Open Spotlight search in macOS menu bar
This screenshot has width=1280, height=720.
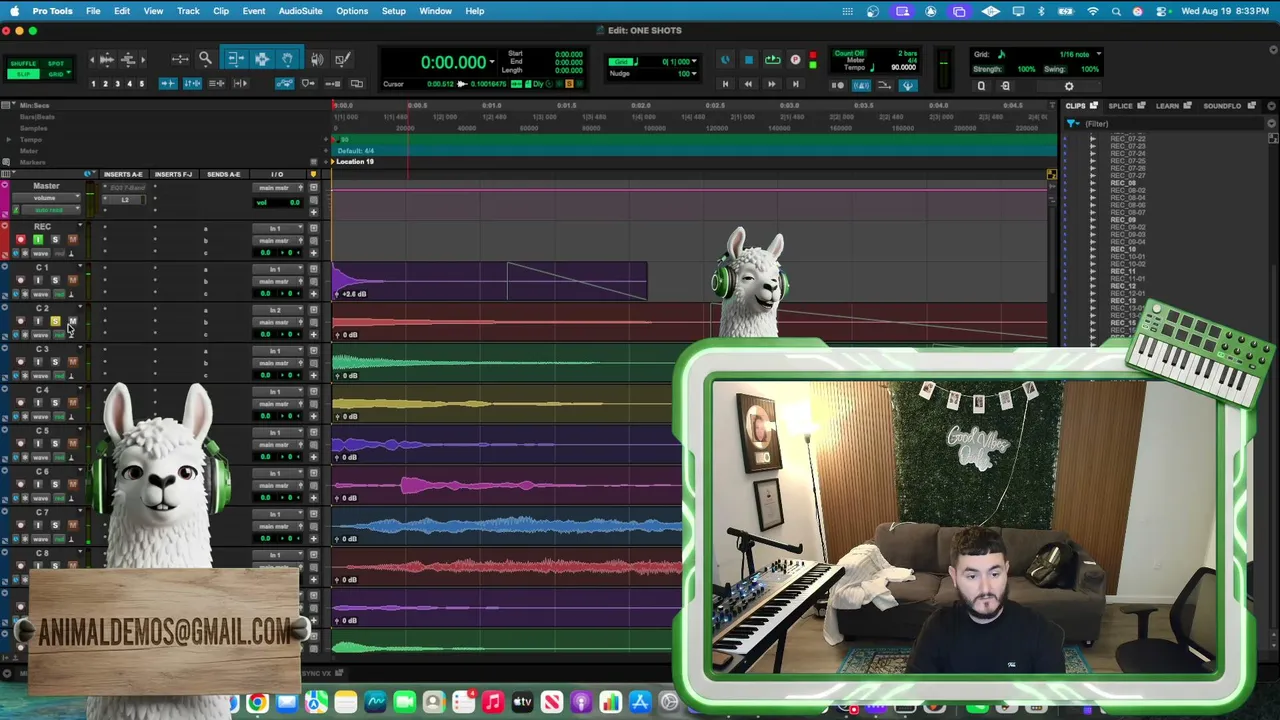tap(1116, 11)
